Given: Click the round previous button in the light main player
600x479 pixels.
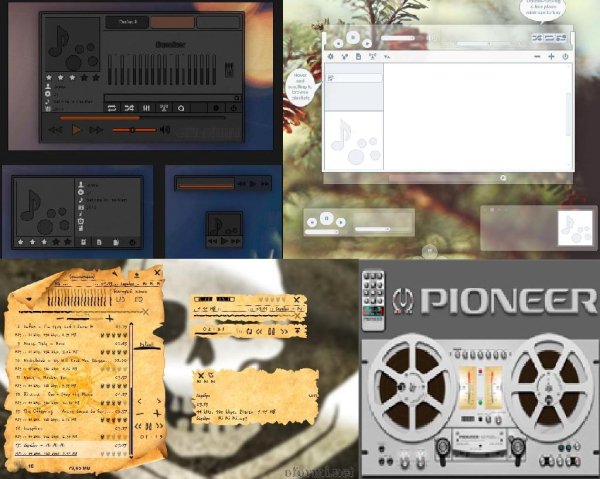Looking at the screenshot, I should click(338, 44).
